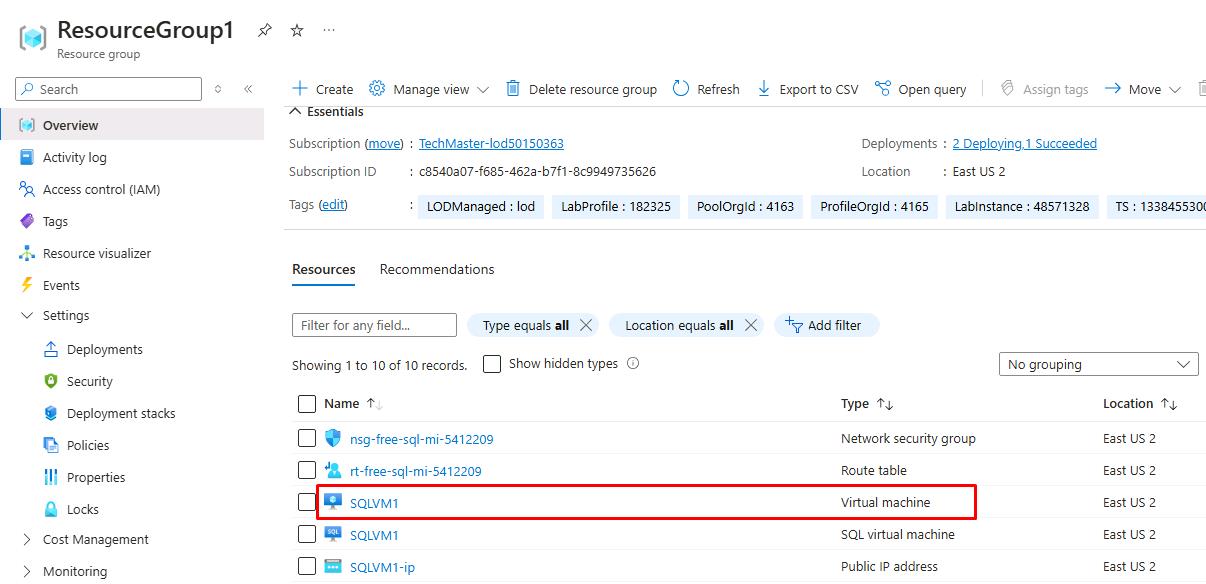Screen dimensions: 1206x584
Task: Expand the Cost Management section
Action: [x=27, y=540]
